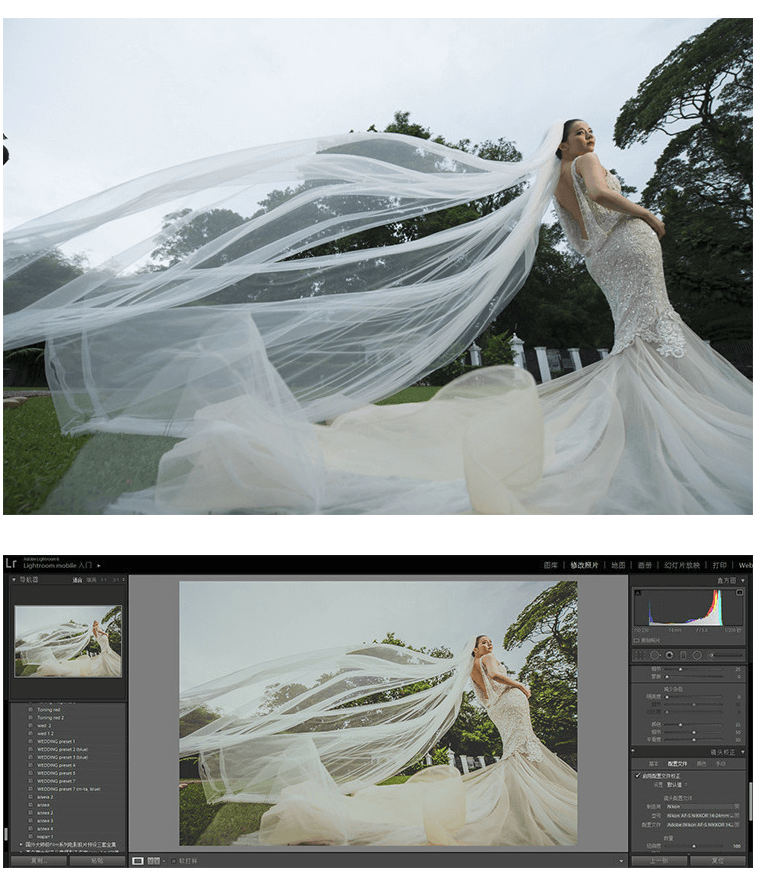The image size is (759, 889).
Task: Collapse the Lens Corrections (镜头校正) panel
Action: 743,752
